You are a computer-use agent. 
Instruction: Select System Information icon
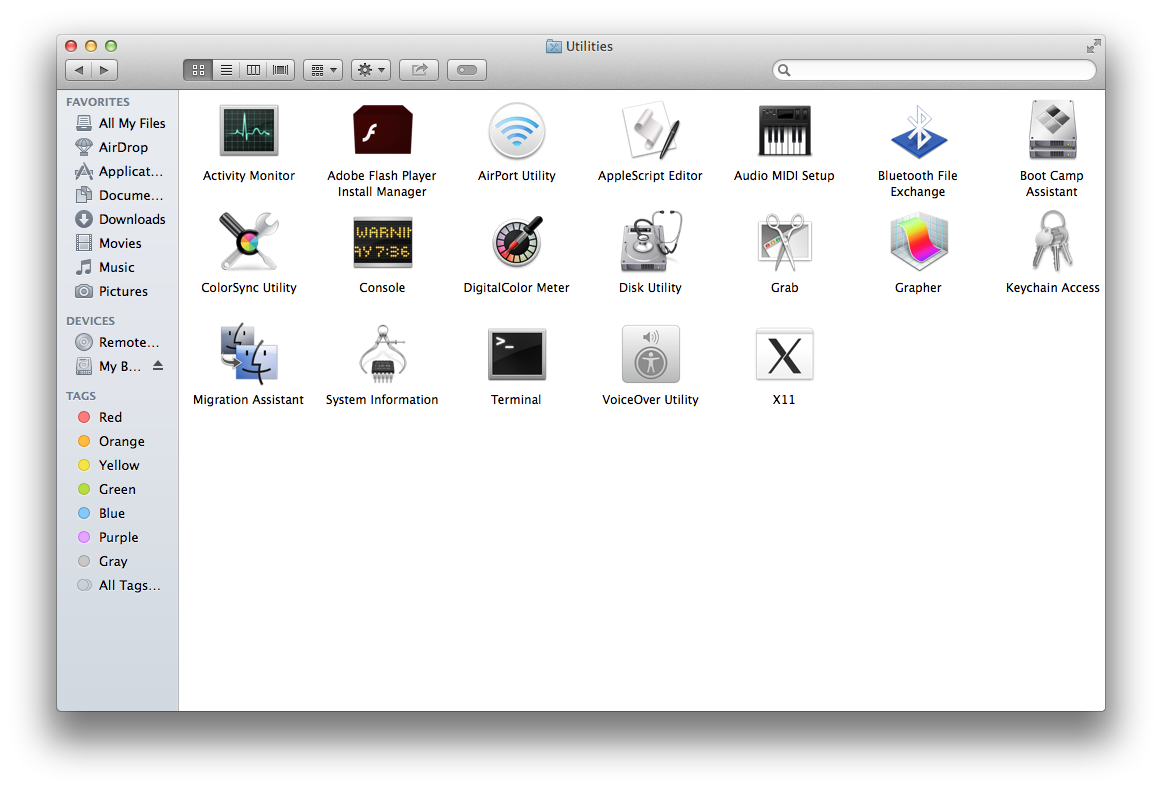point(382,353)
